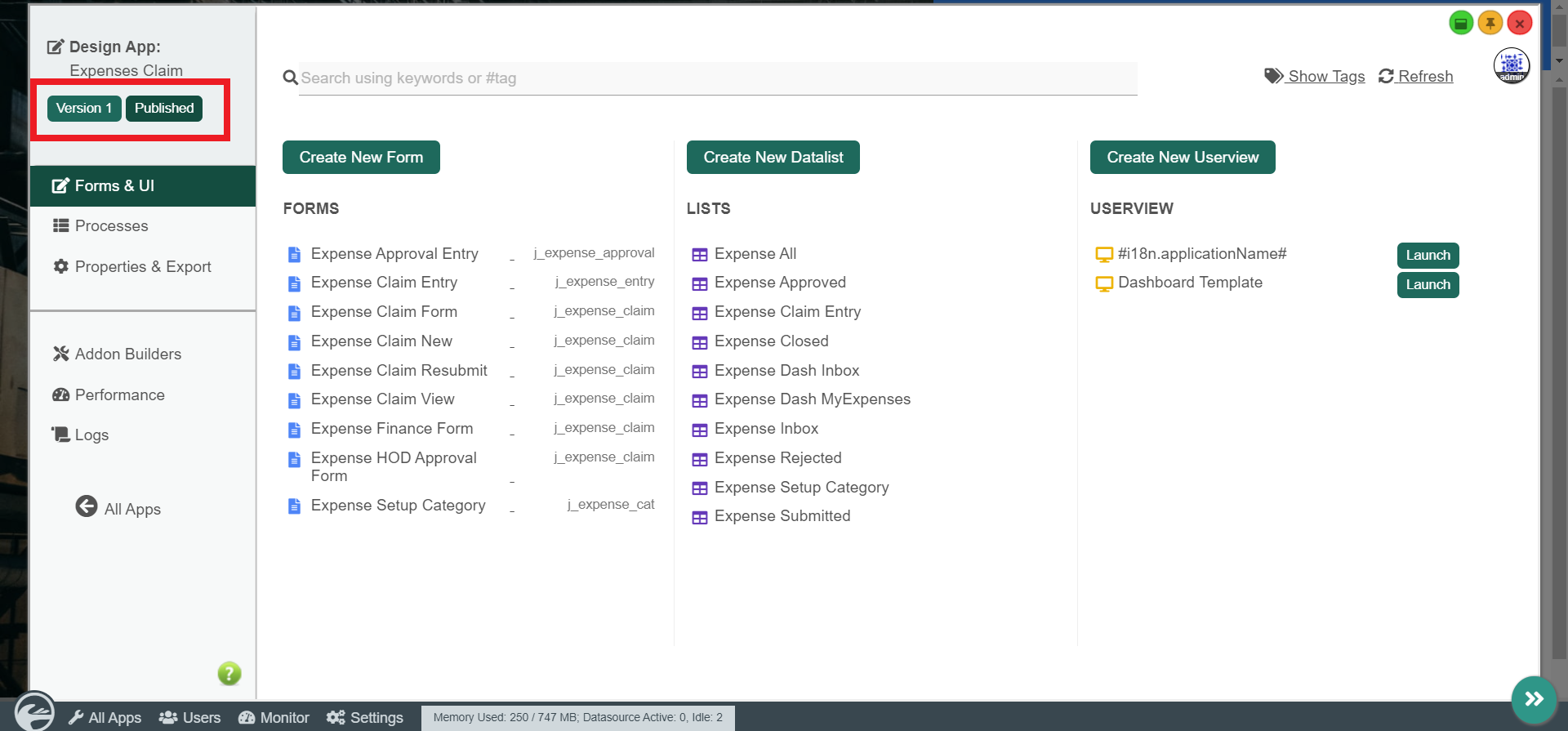Click the green help question mark icon
The width and height of the screenshot is (1568, 731).
coord(229,674)
